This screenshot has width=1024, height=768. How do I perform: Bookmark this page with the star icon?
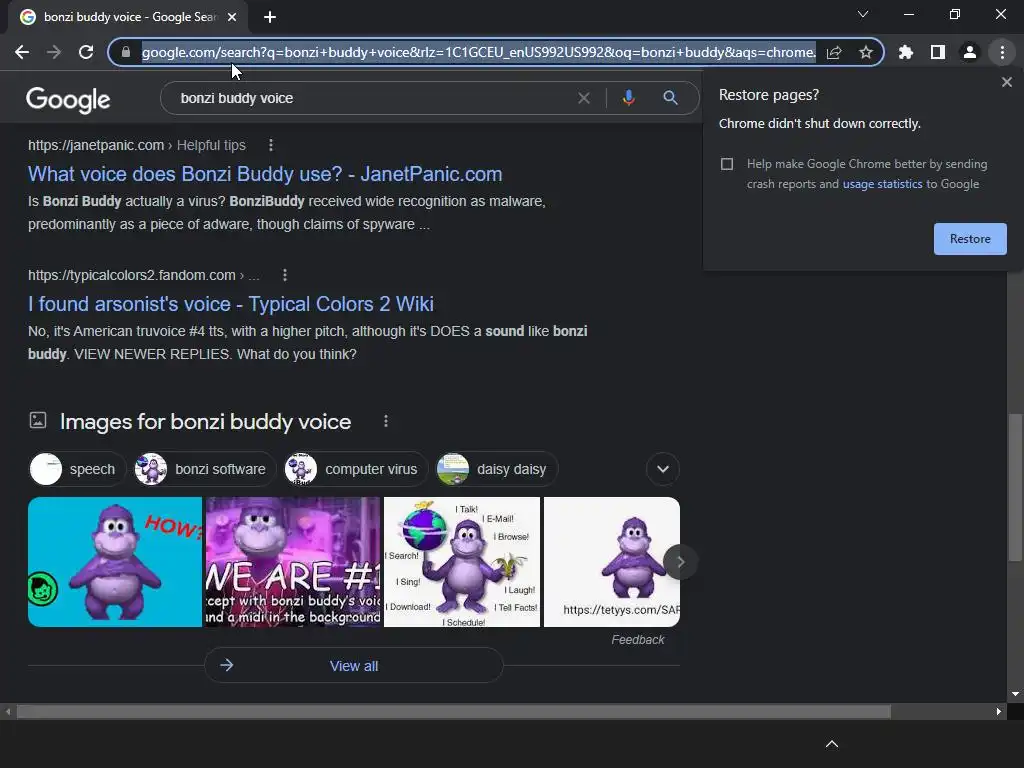(x=866, y=52)
